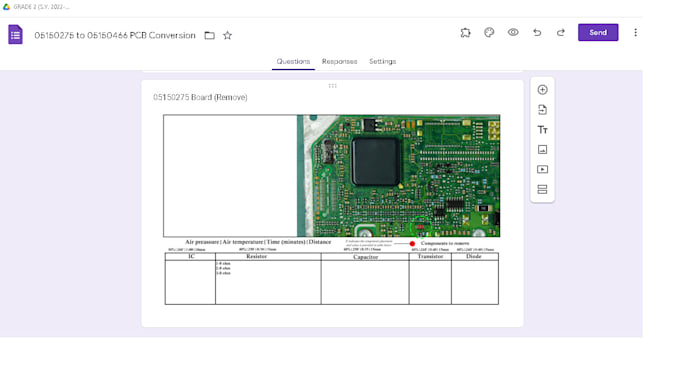
Task: Click the 'GRADE 2' browser tab title
Action: click(41, 7)
